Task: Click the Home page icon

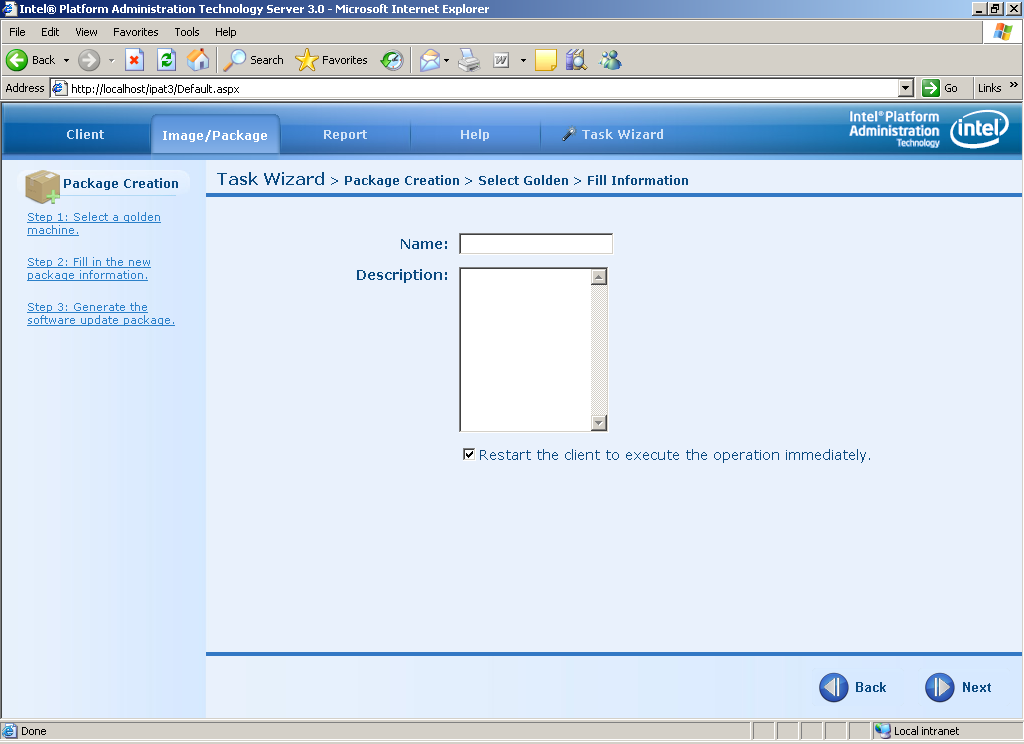Action: click(x=198, y=60)
